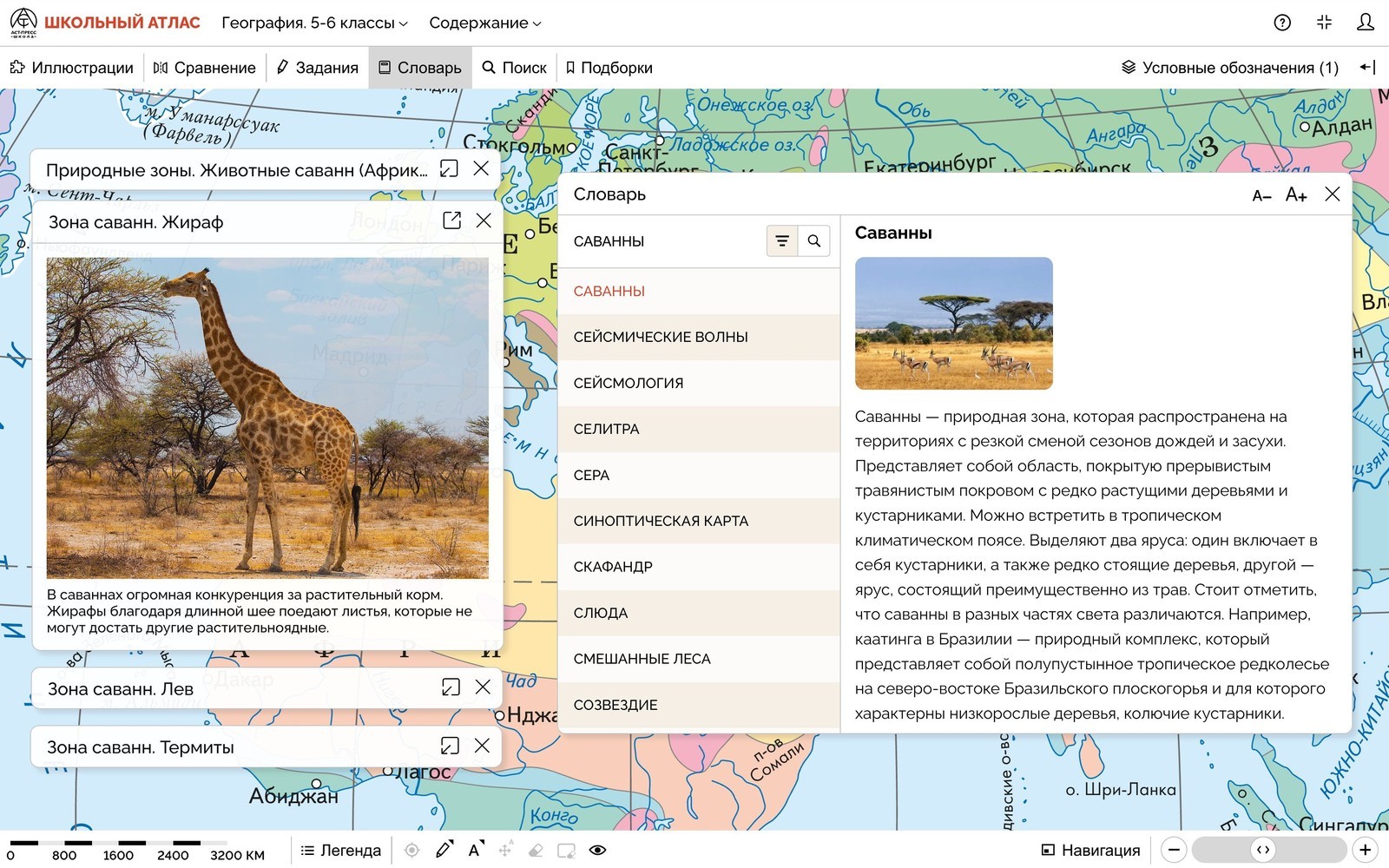Close the Словарь panel

point(1333,194)
